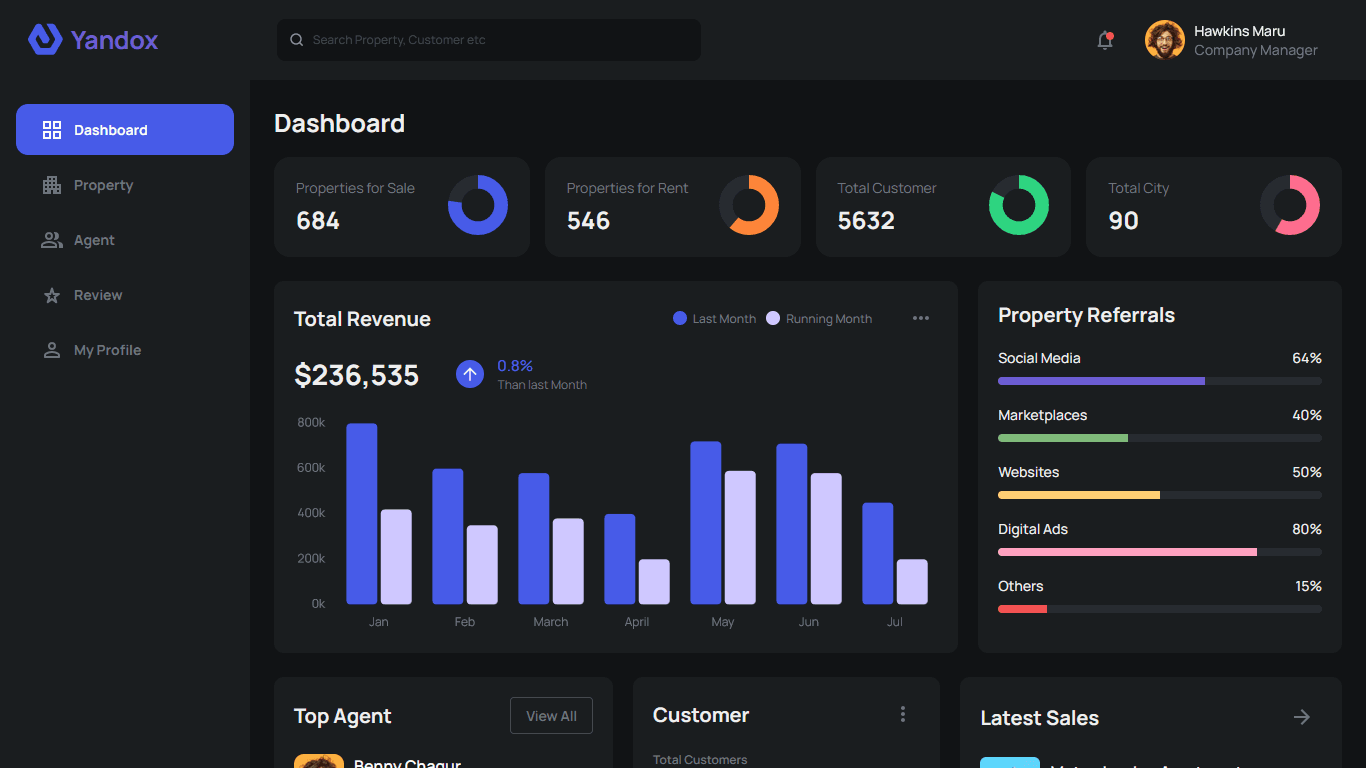Image resolution: width=1366 pixels, height=768 pixels.
Task: Open the Customer panel kebab menu
Action: point(903,713)
